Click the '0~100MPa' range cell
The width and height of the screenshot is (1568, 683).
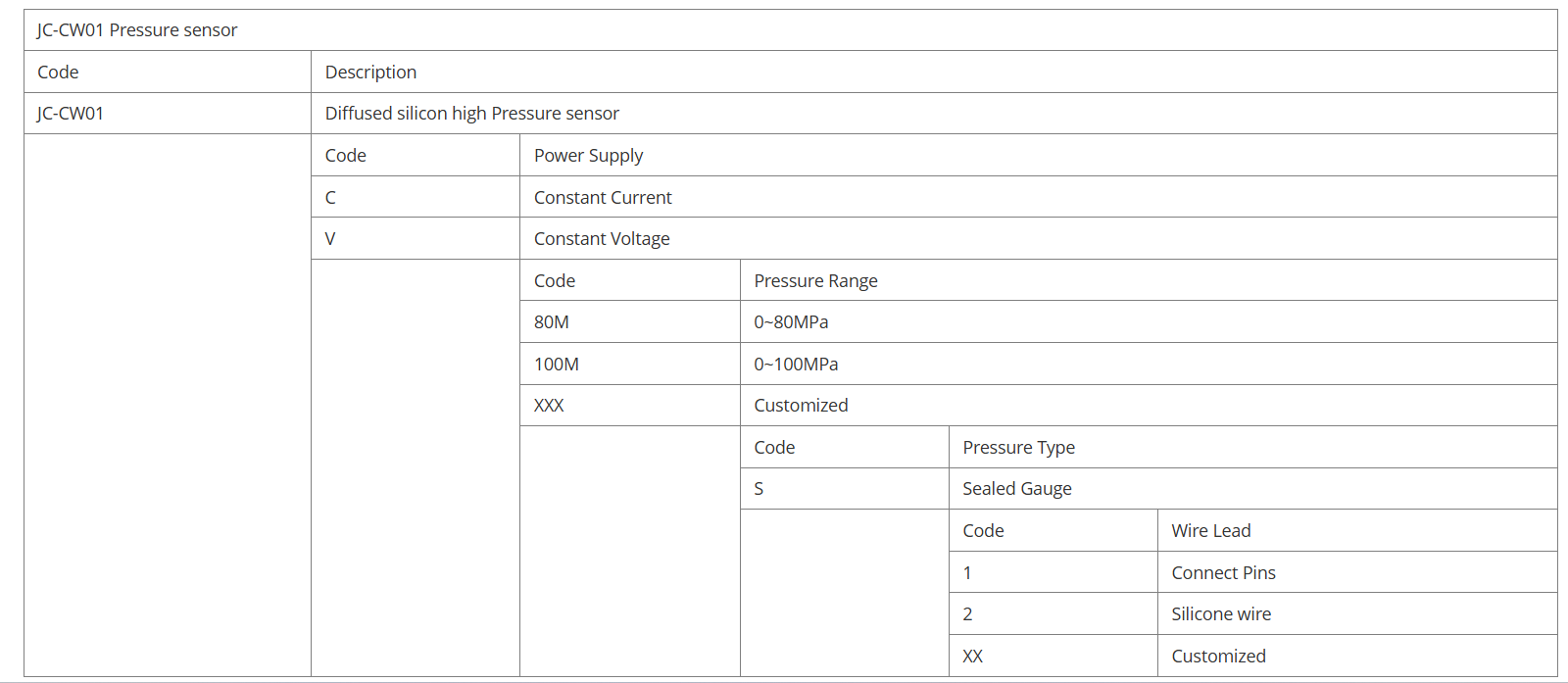[796, 365]
